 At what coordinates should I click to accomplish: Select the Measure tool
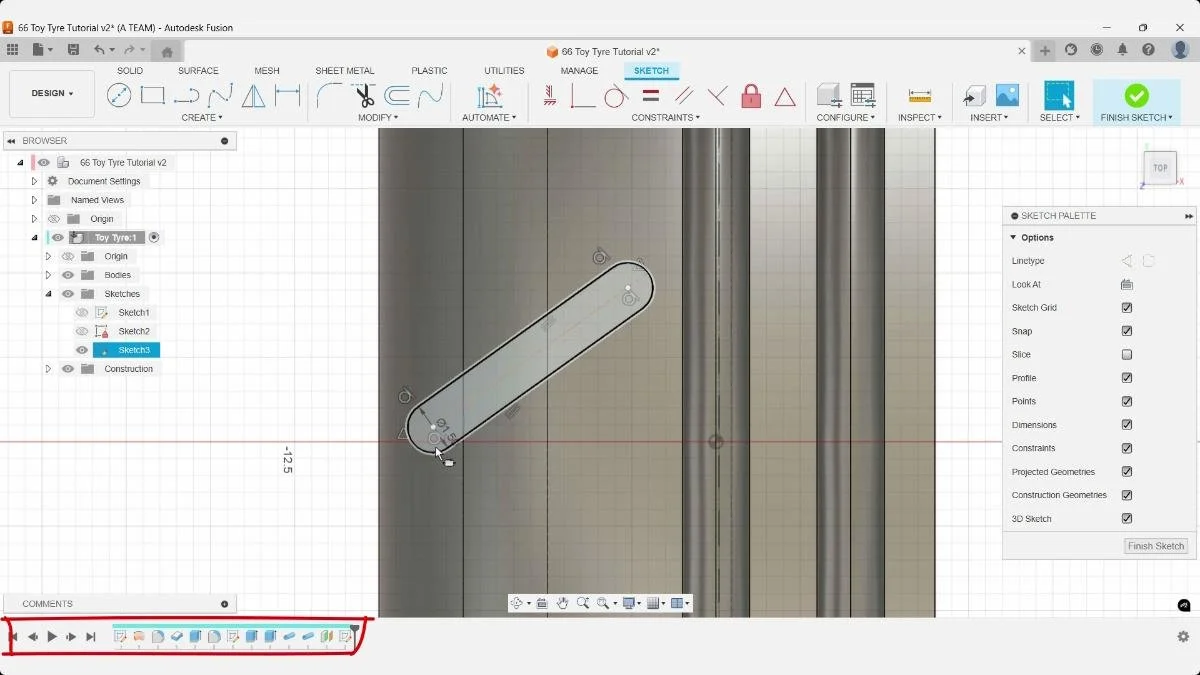[919, 96]
